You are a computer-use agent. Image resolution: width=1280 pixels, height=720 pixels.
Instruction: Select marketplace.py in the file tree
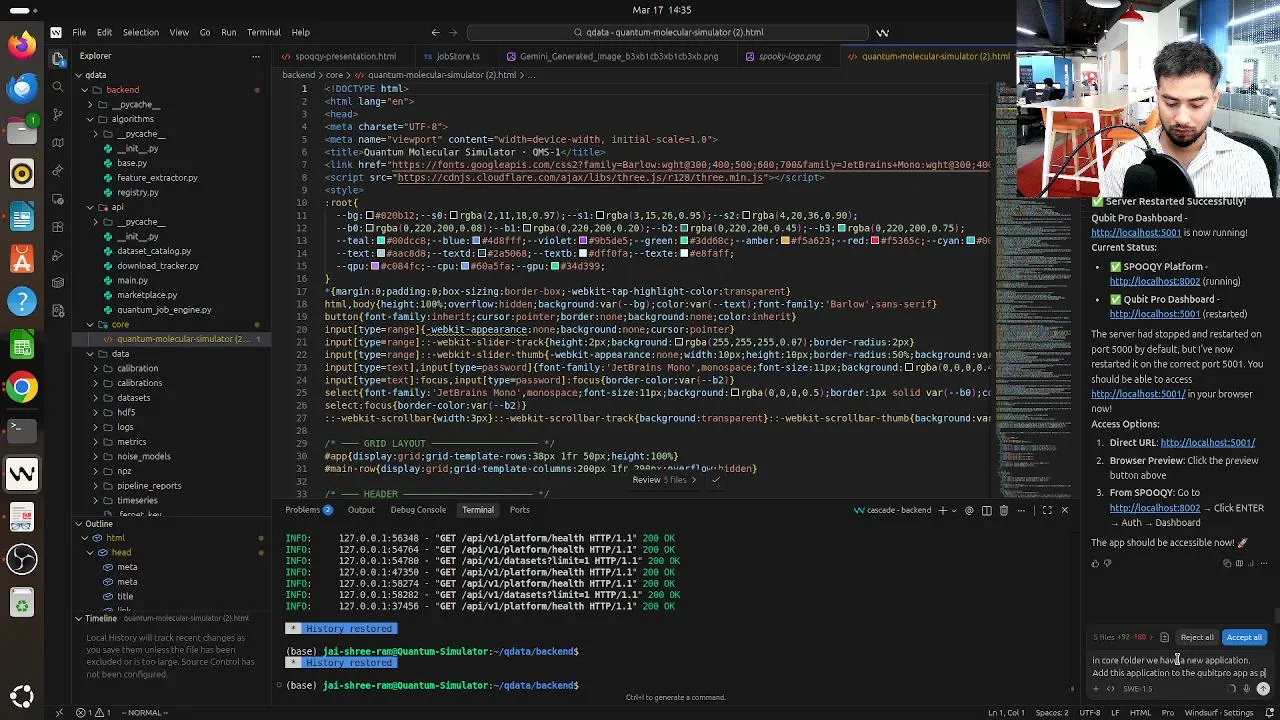point(146,295)
